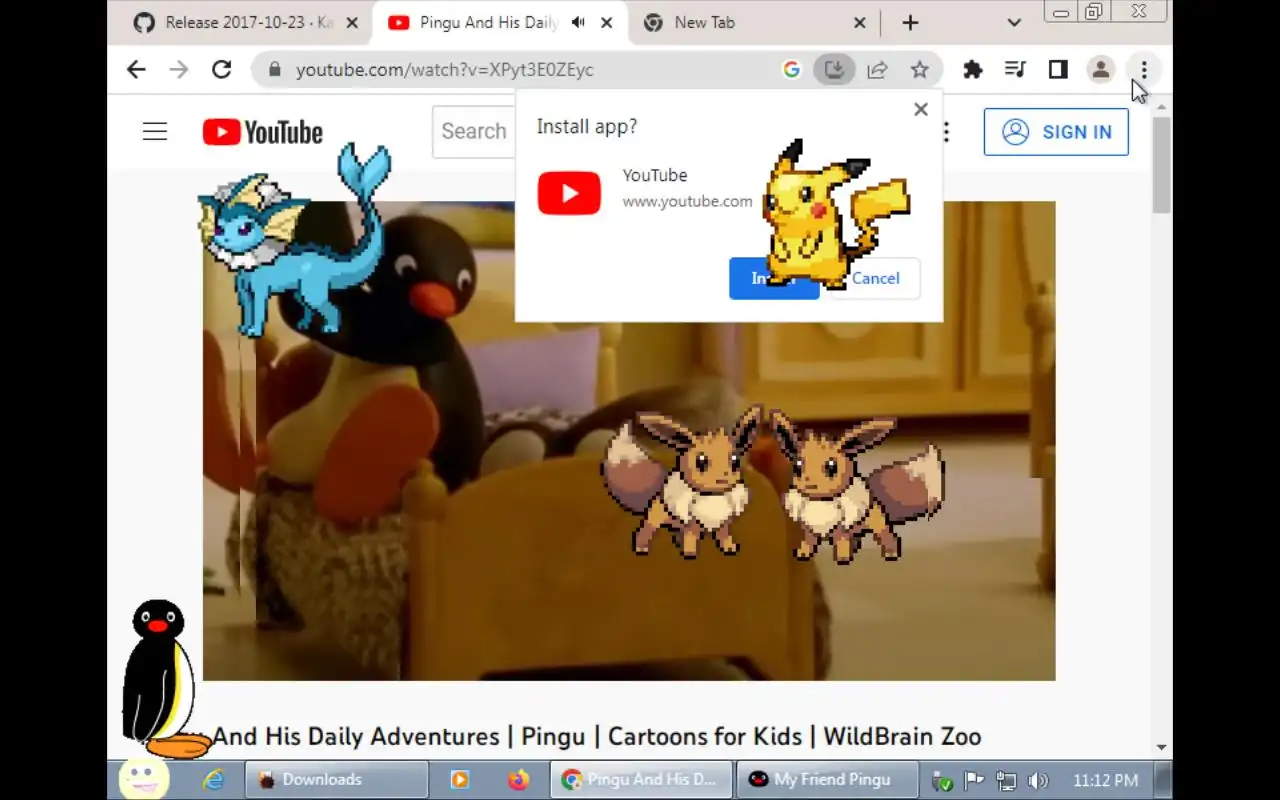The height and width of the screenshot is (800, 1280).
Task: Open the YouTube hamburger guide menu
Action: tap(155, 131)
